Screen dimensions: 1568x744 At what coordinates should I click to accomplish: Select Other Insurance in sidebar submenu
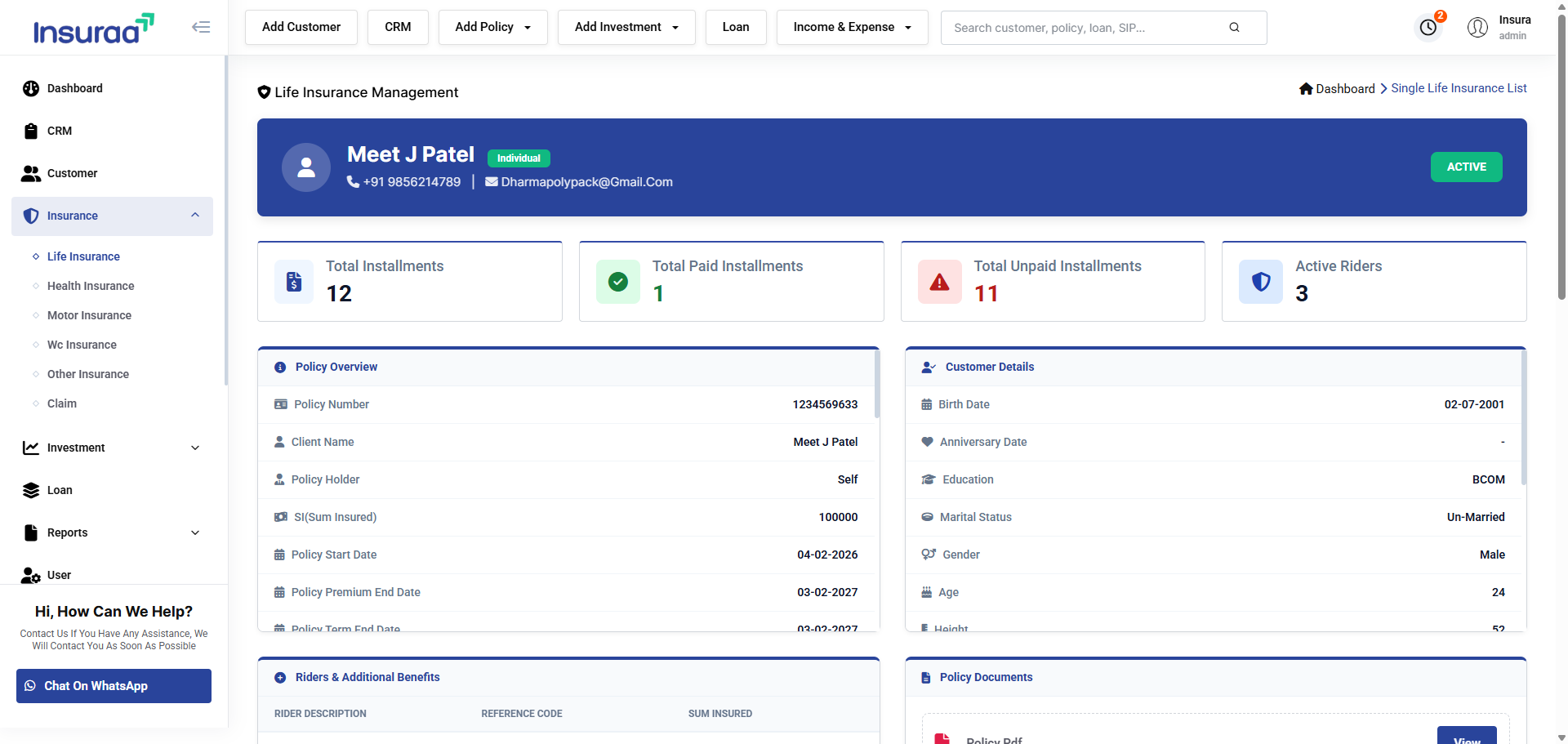pyautogui.click(x=88, y=374)
